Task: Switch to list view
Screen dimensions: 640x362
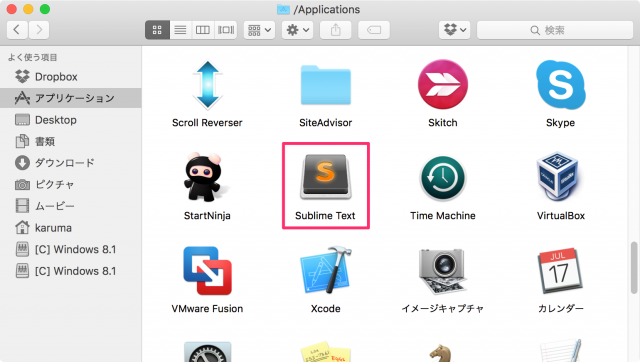Action: point(180,30)
